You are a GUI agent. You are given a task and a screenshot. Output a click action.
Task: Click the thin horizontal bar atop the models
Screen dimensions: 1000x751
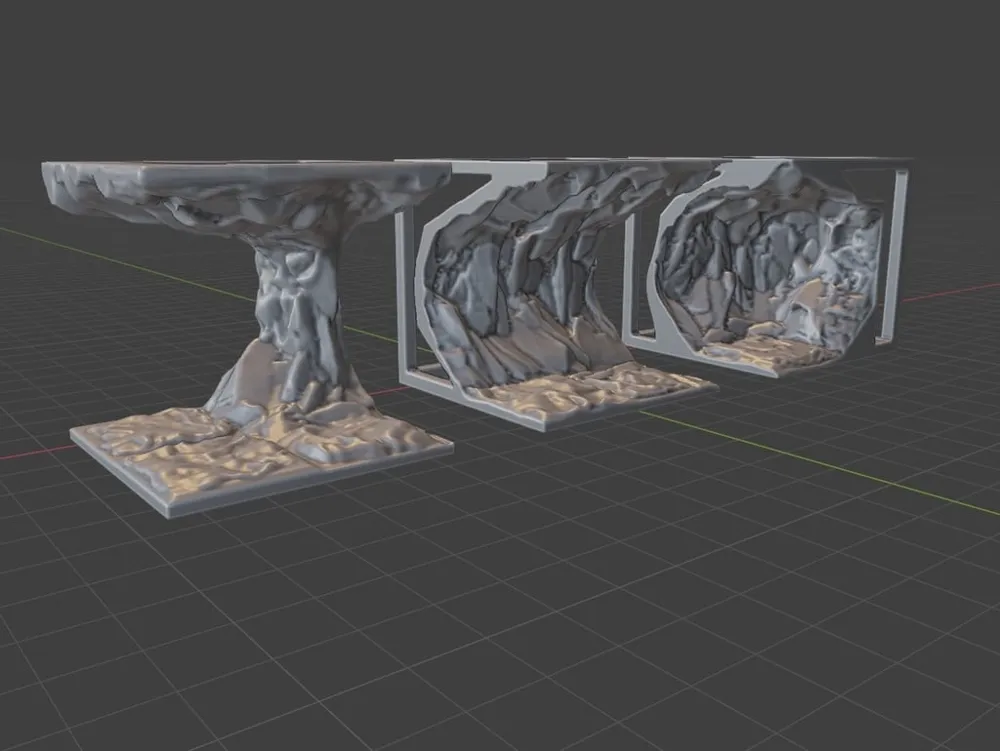coord(700,163)
